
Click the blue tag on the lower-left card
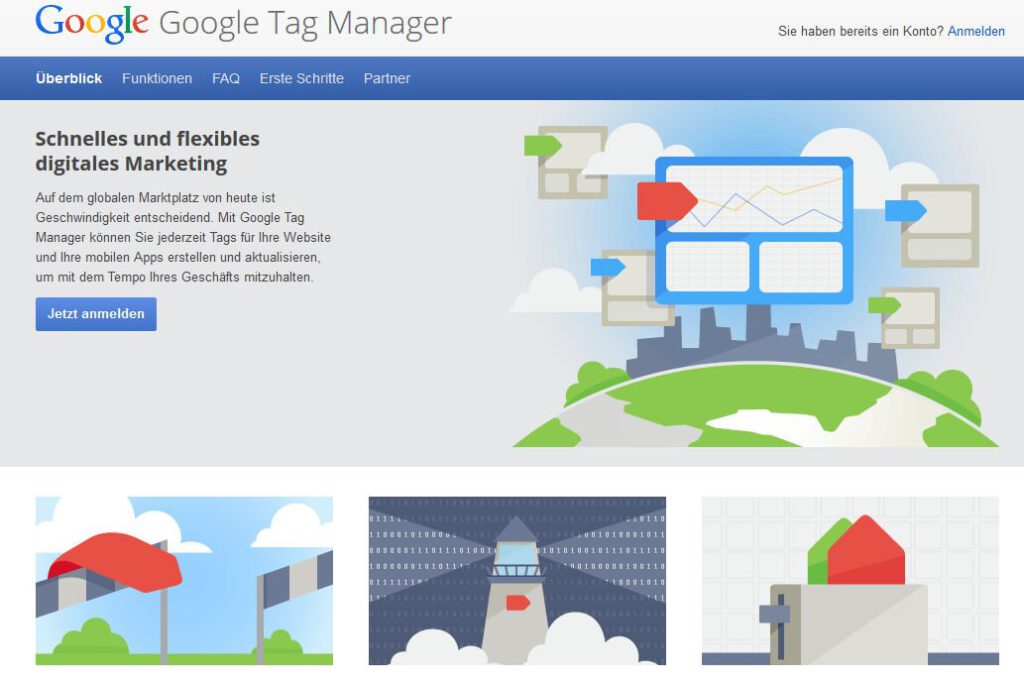607,267
